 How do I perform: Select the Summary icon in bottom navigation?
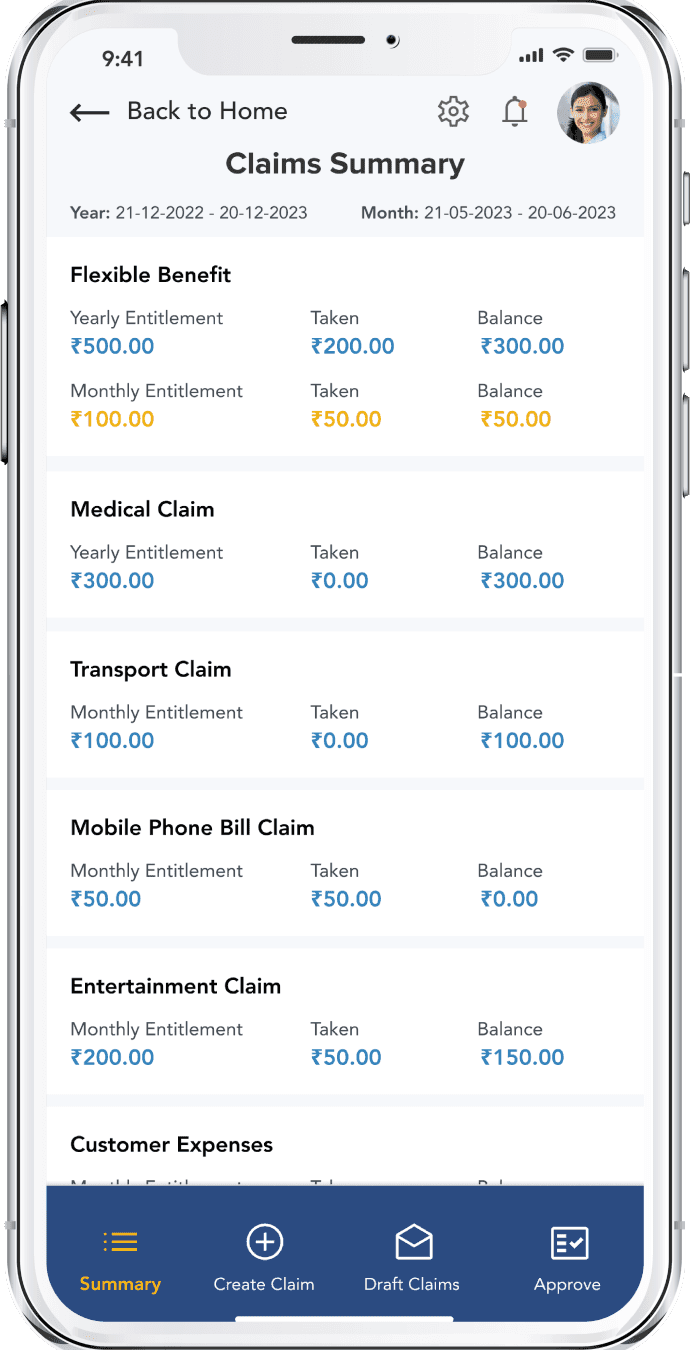(x=120, y=1242)
